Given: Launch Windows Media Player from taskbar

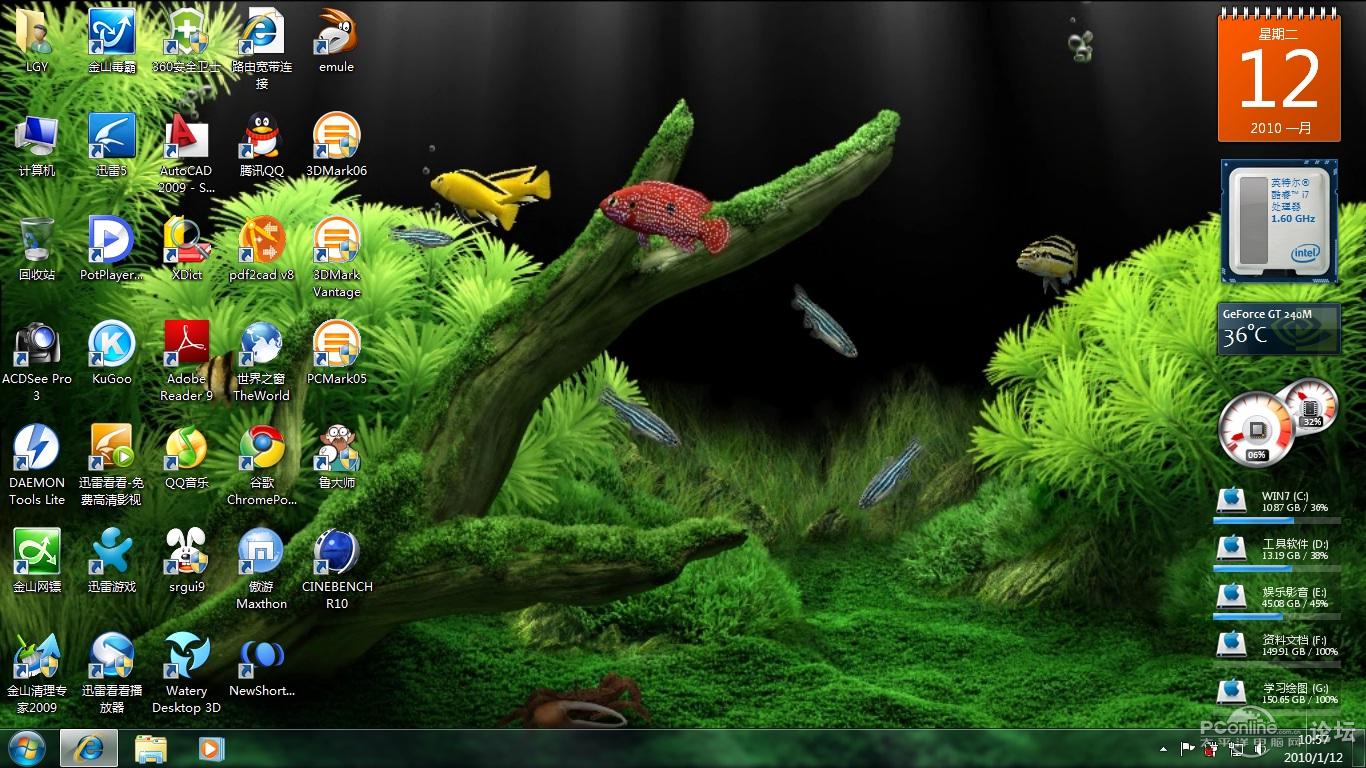Looking at the screenshot, I should click(x=211, y=748).
